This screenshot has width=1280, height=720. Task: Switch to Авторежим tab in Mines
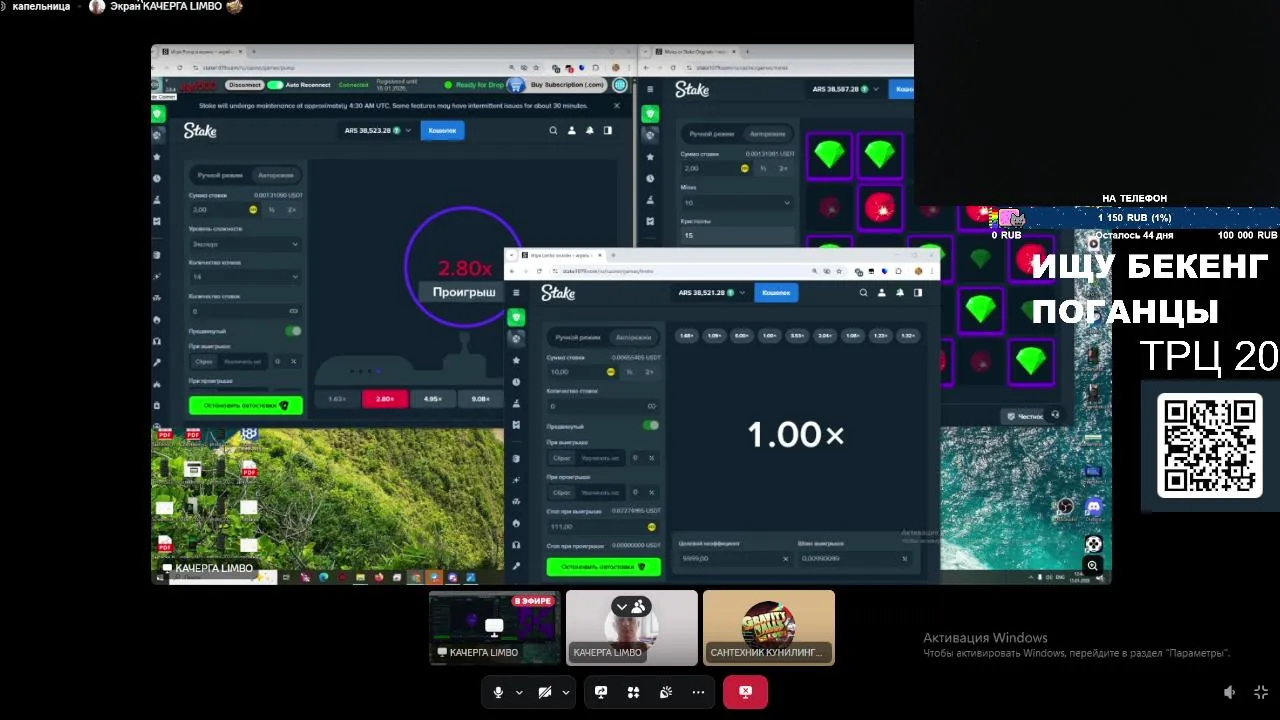pos(768,133)
